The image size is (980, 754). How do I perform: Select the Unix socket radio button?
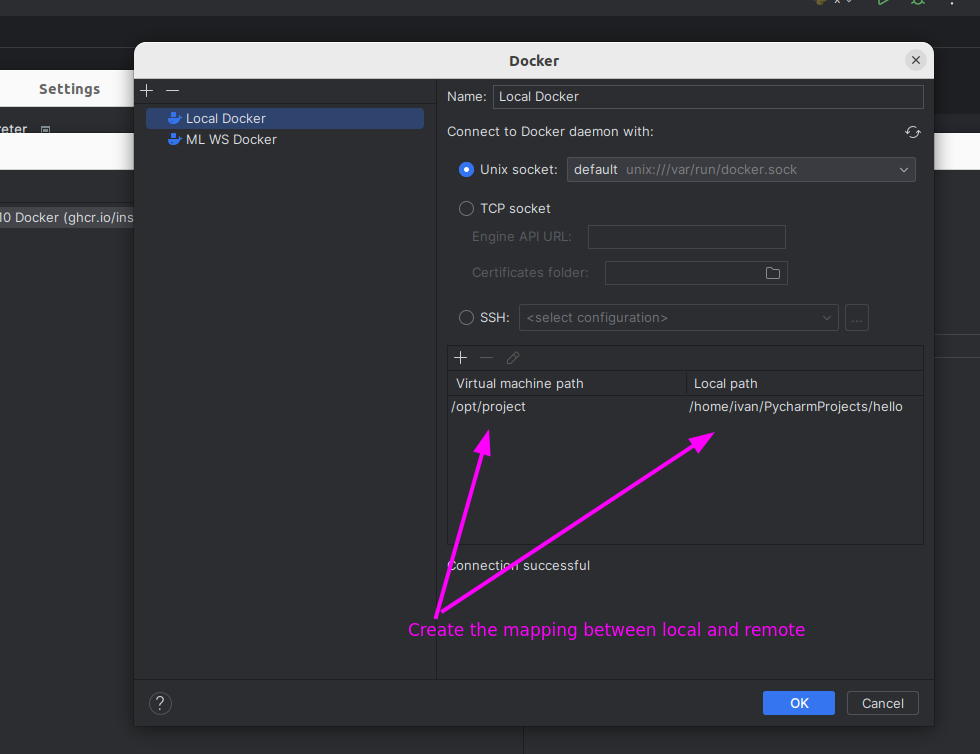[466, 169]
